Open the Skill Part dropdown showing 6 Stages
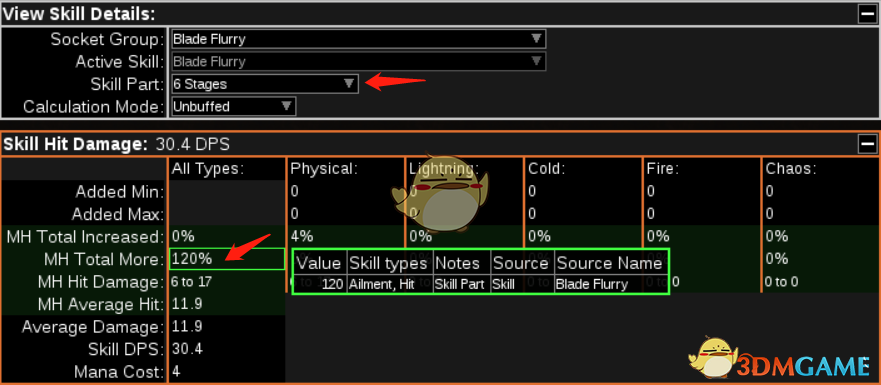The height and width of the screenshot is (385, 881). click(265, 84)
